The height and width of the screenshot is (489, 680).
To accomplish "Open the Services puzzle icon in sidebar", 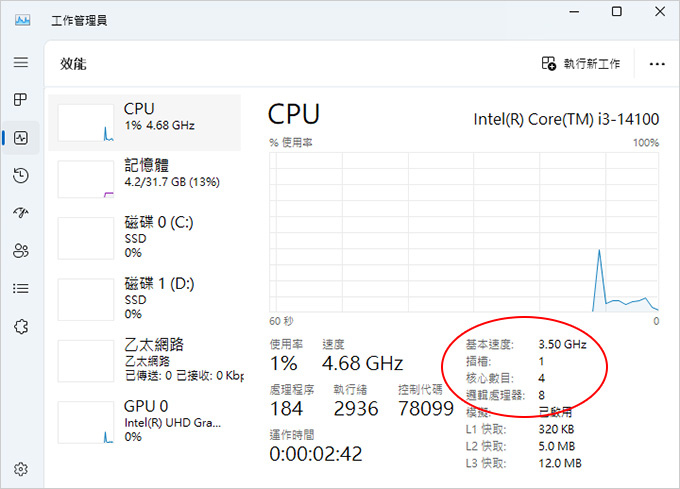I will point(20,326).
